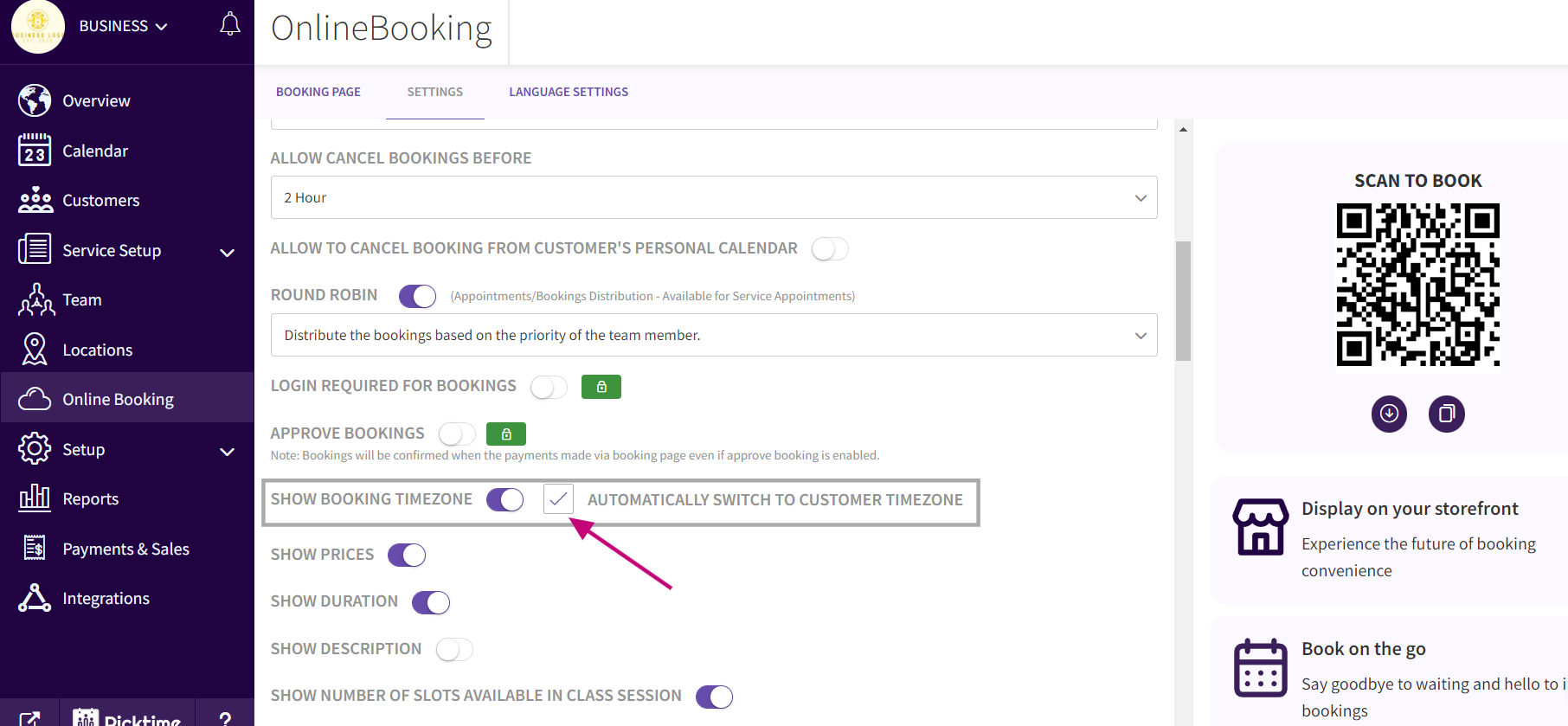Open the Language Settings tab
This screenshot has width=1568, height=726.
coord(569,92)
